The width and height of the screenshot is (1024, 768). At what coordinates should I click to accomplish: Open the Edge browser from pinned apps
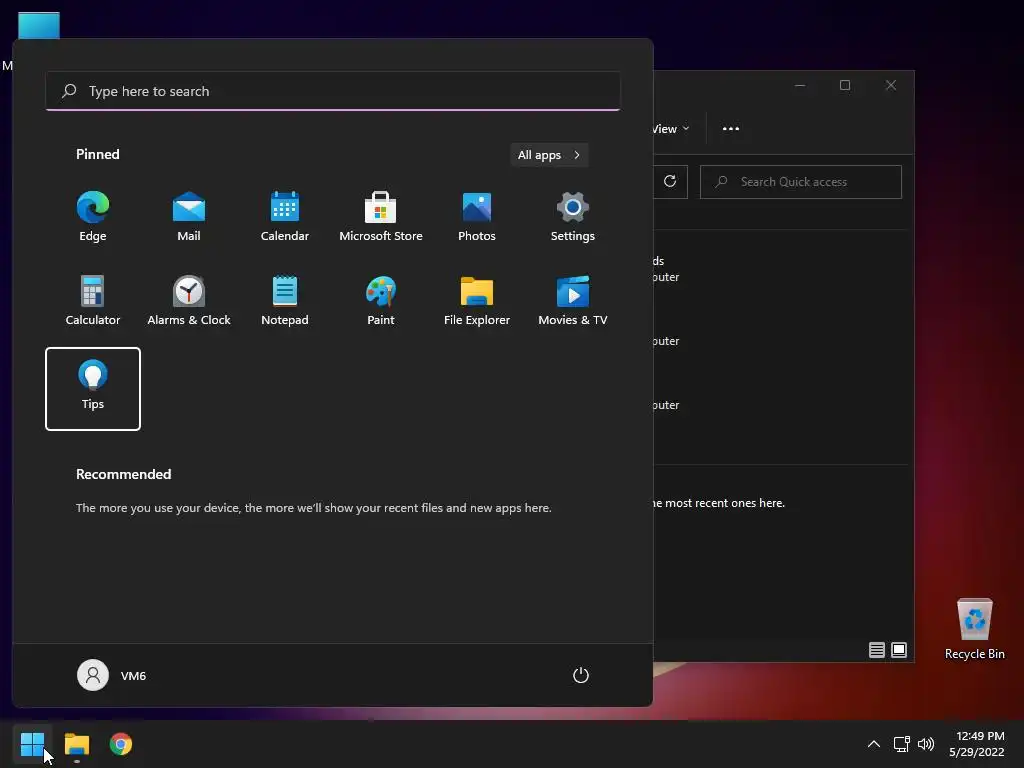coord(93,216)
